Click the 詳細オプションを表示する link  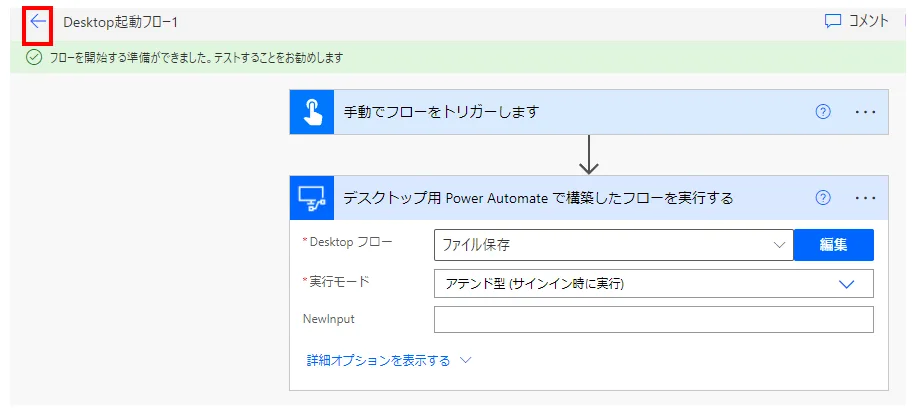[x=378, y=360]
